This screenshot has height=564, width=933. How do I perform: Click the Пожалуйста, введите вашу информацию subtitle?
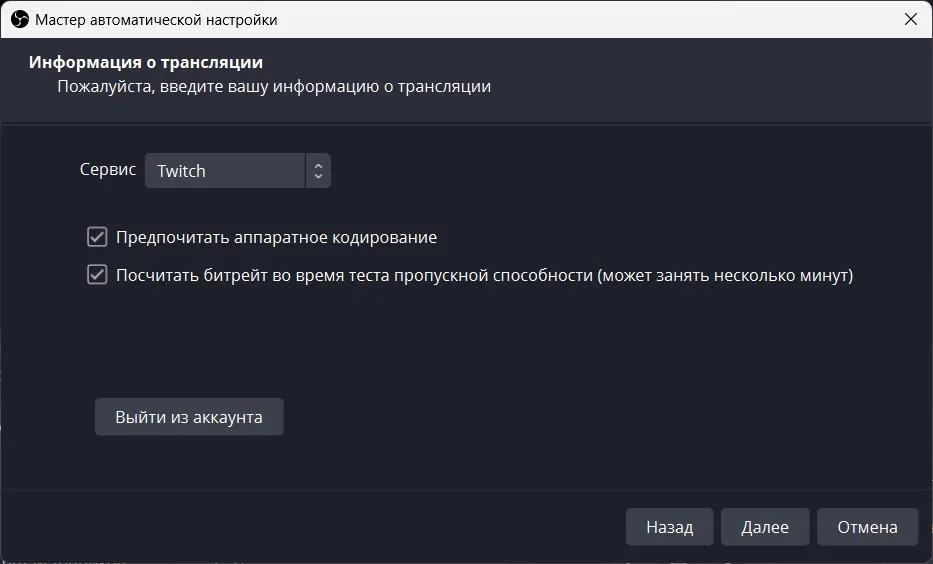click(274, 87)
